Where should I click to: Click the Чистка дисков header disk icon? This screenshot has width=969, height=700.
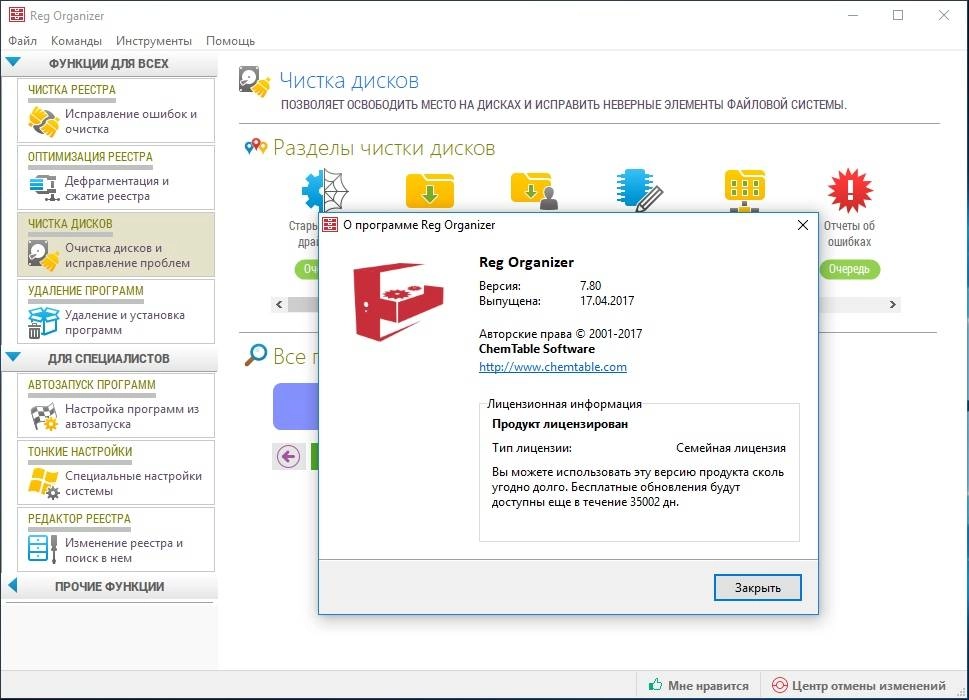point(255,82)
